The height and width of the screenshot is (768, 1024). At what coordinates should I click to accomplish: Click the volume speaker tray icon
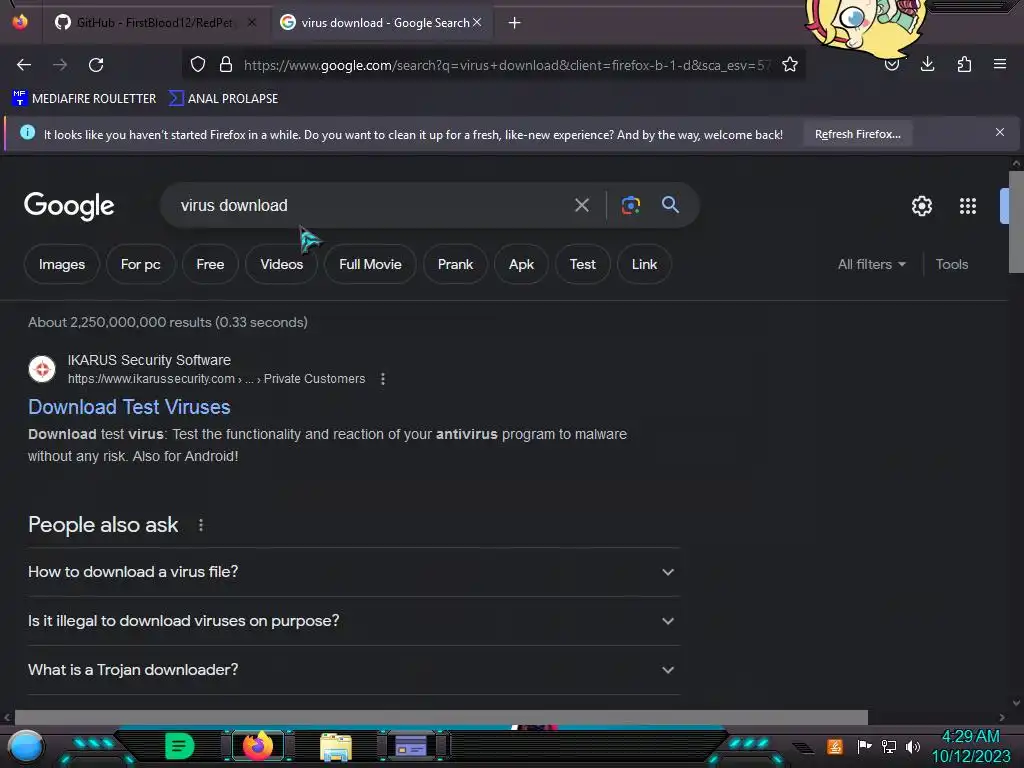pos(912,746)
